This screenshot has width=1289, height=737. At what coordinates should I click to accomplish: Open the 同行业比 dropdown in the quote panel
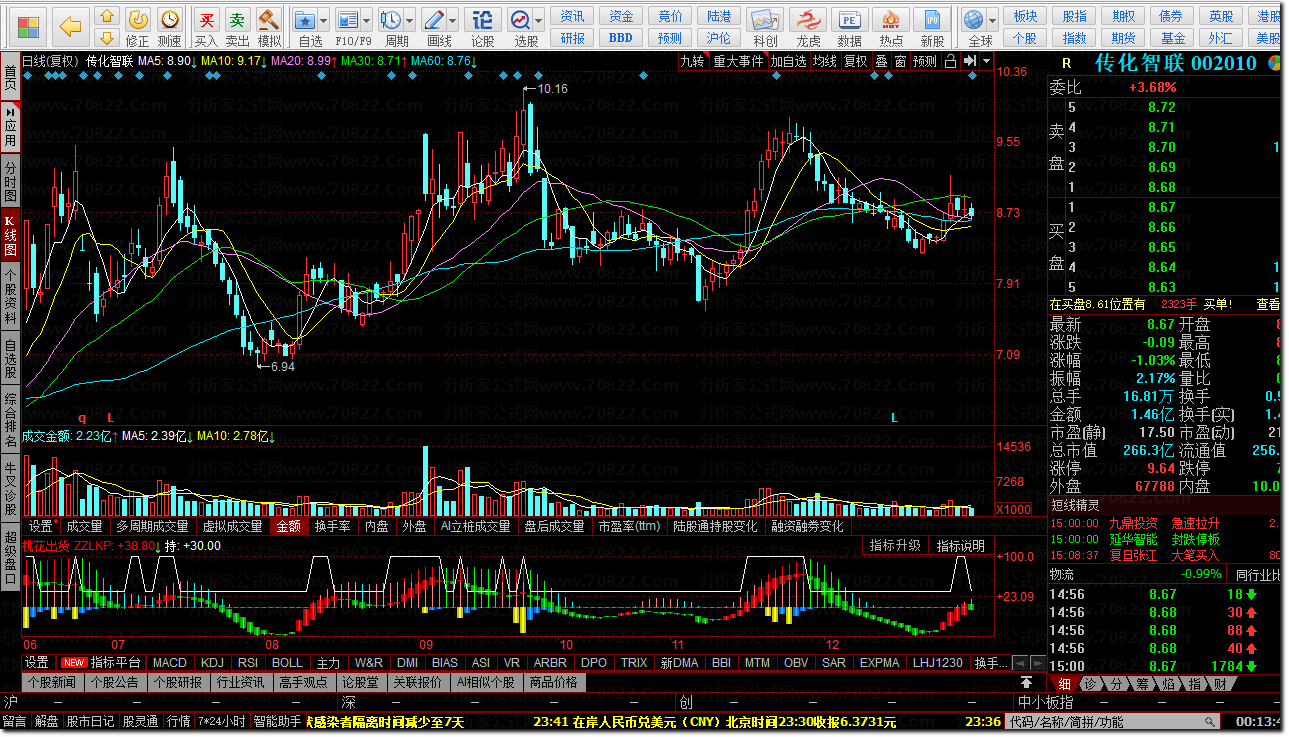1256,574
